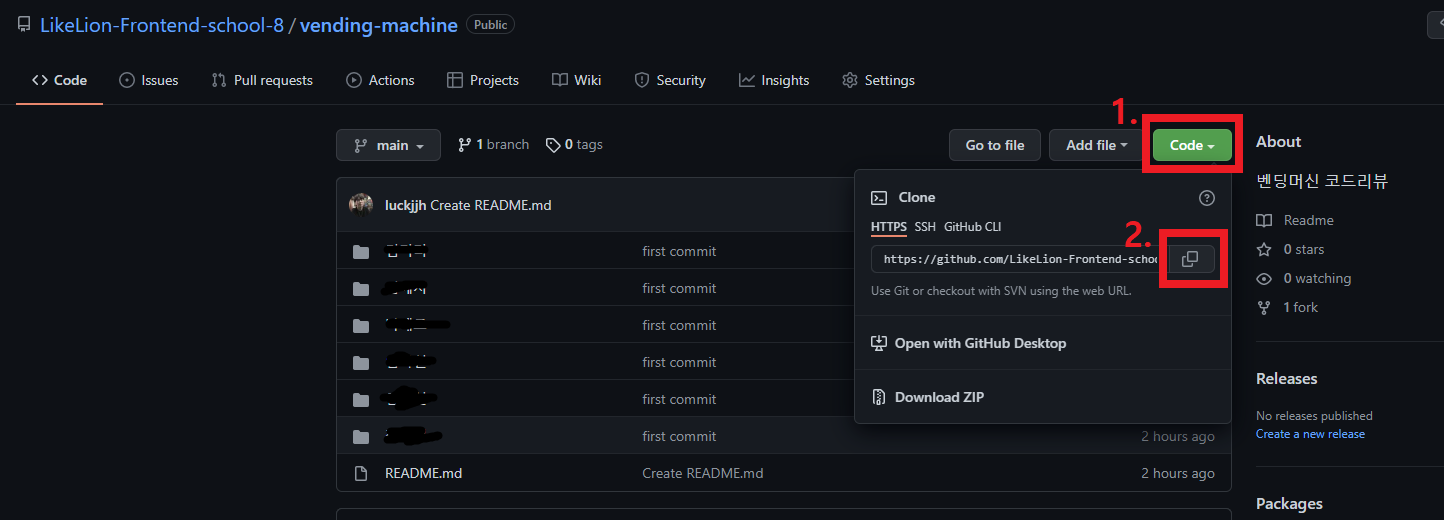Switch to the SSH clone tab
This screenshot has width=1444, height=520.
coord(925,227)
